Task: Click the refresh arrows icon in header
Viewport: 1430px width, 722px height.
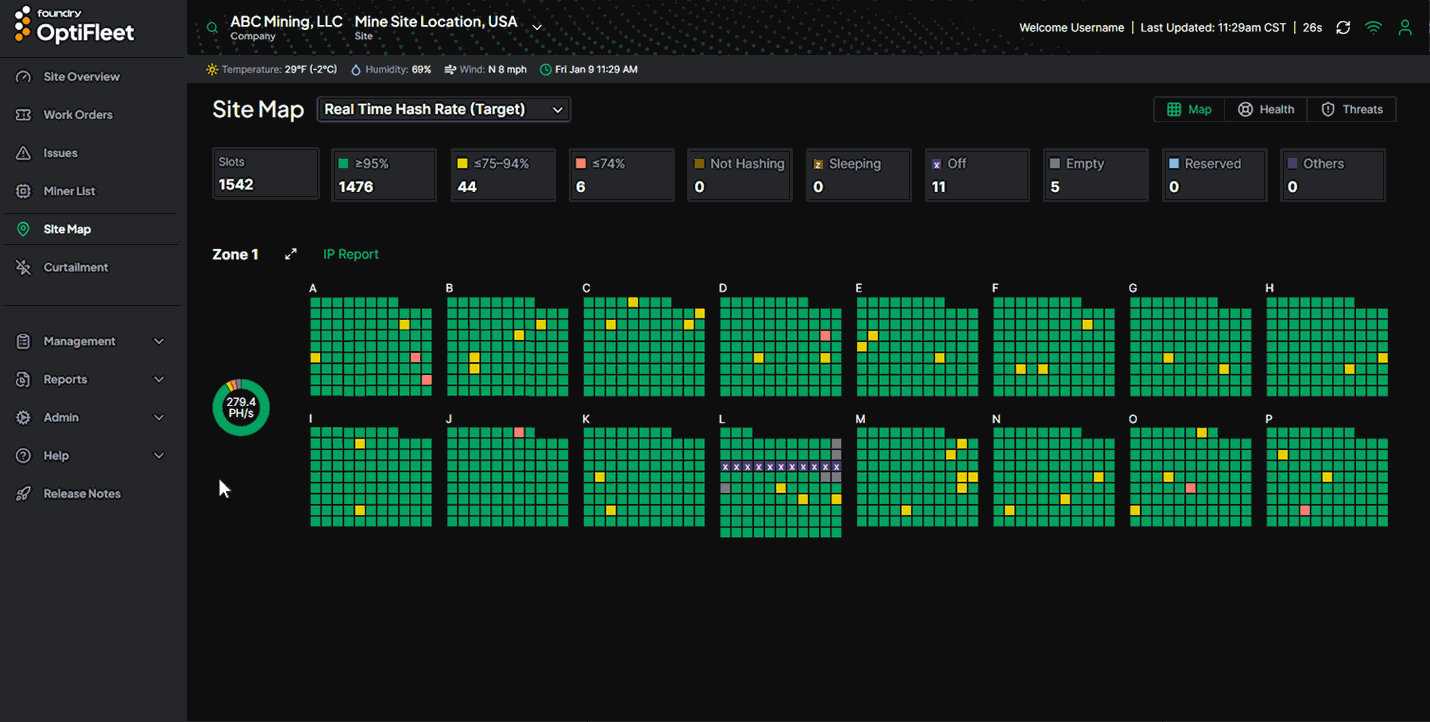Action: pyautogui.click(x=1343, y=28)
